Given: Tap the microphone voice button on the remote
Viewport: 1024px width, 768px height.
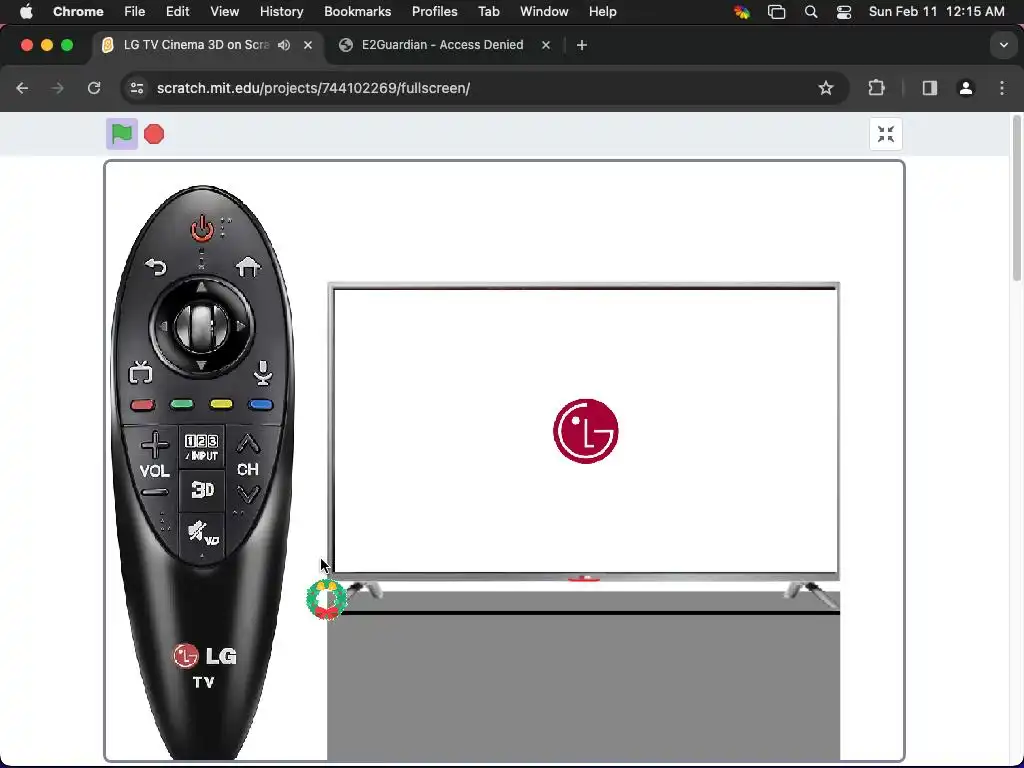Looking at the screenshot, I should tap(263, 373).
